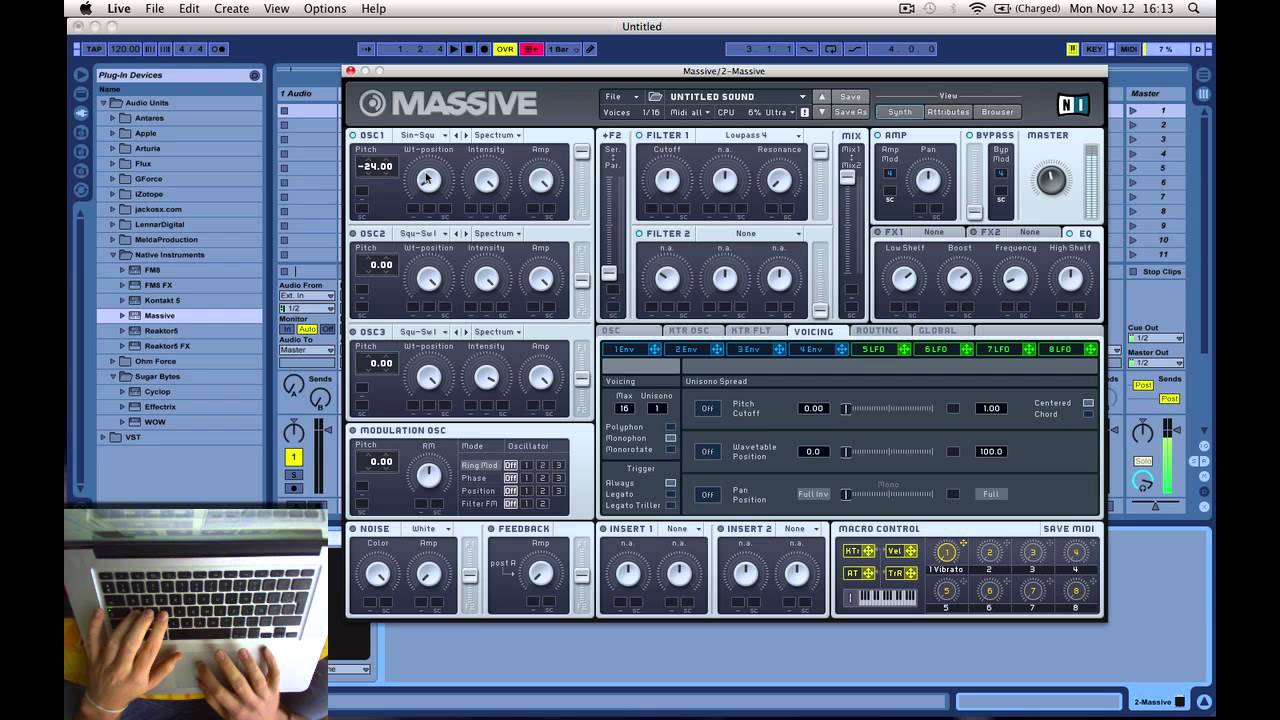Screen dimensions: 1280x720
Task: Open the Untitled Sound preset dropdown
Action: click(738, 97)
